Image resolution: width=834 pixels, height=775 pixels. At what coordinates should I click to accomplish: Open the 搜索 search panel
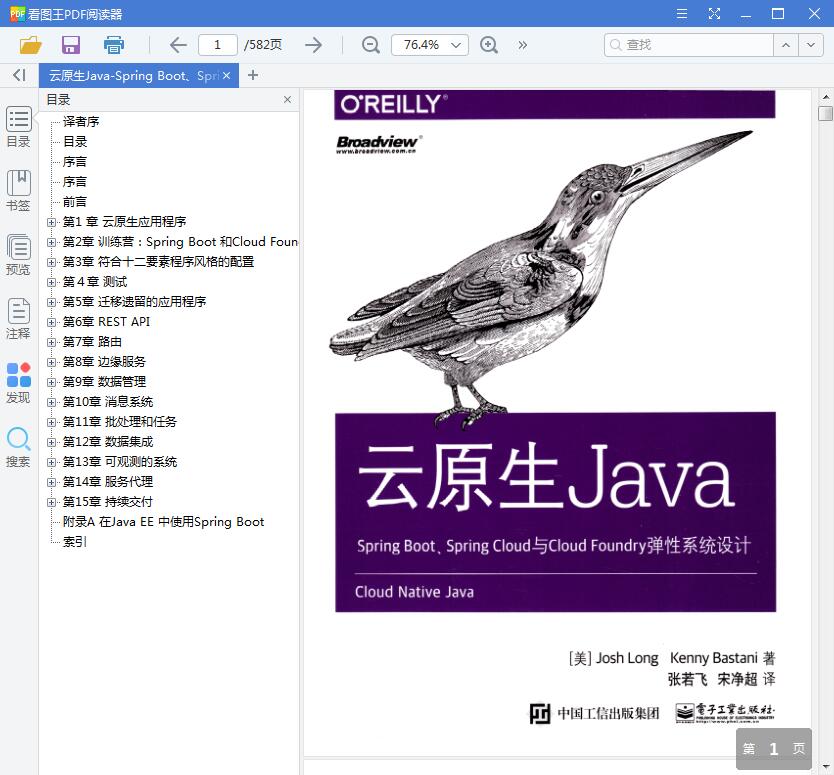tap(19, 447)
